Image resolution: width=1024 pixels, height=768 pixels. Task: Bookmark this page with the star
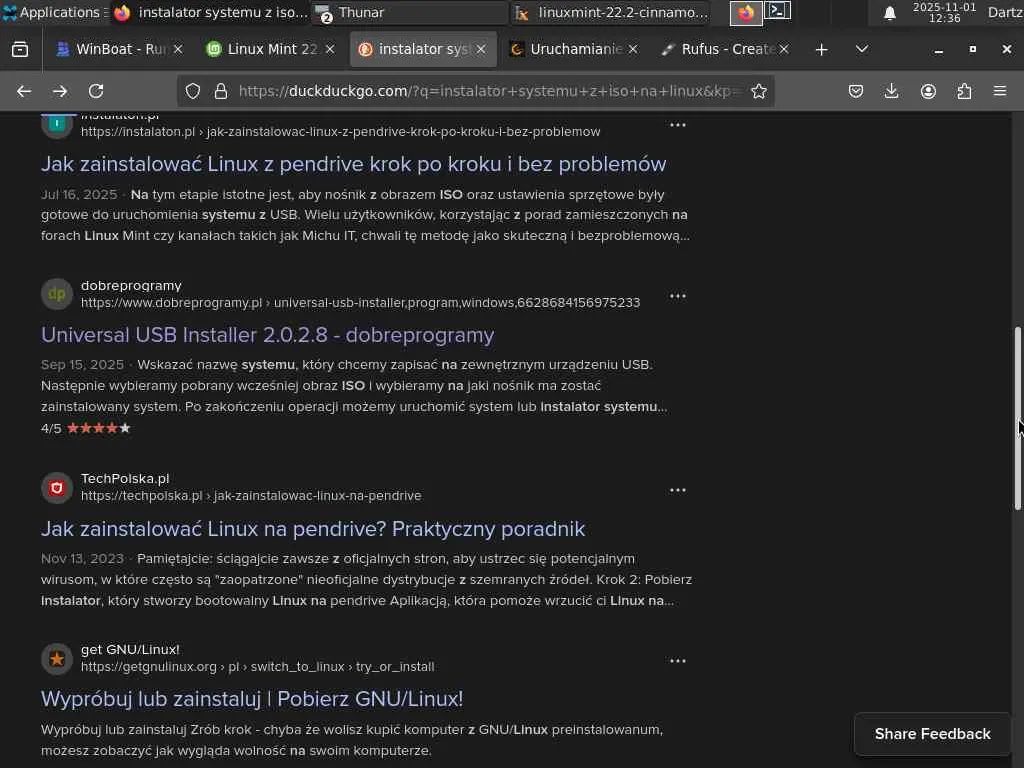(x=758, y=91)
